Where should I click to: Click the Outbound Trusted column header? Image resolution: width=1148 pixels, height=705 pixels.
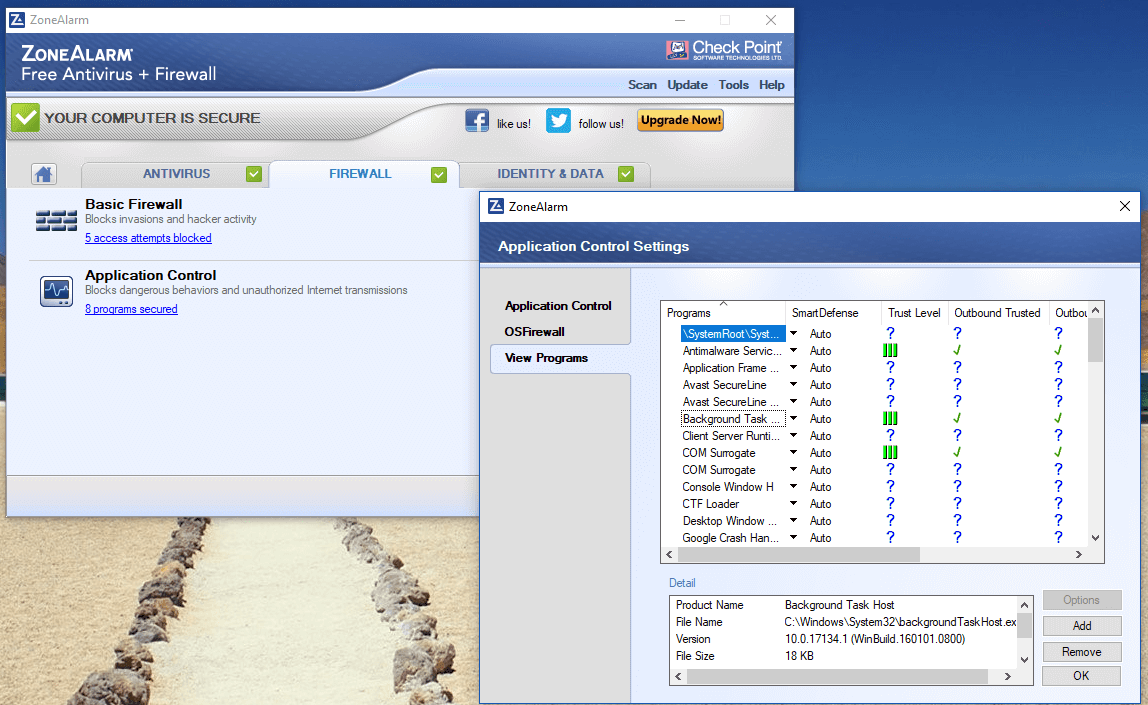997,313
